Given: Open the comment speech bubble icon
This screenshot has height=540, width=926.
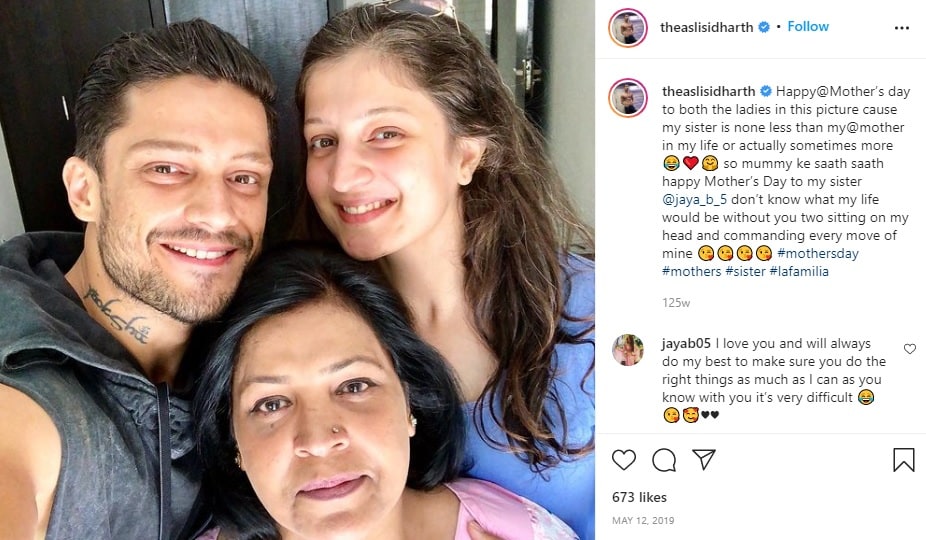Looking at the screenshot, I should (x=664, y=460).
